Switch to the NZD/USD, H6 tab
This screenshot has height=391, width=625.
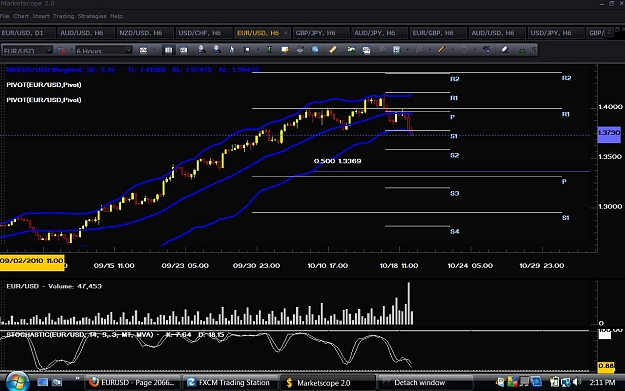[144, 33]
